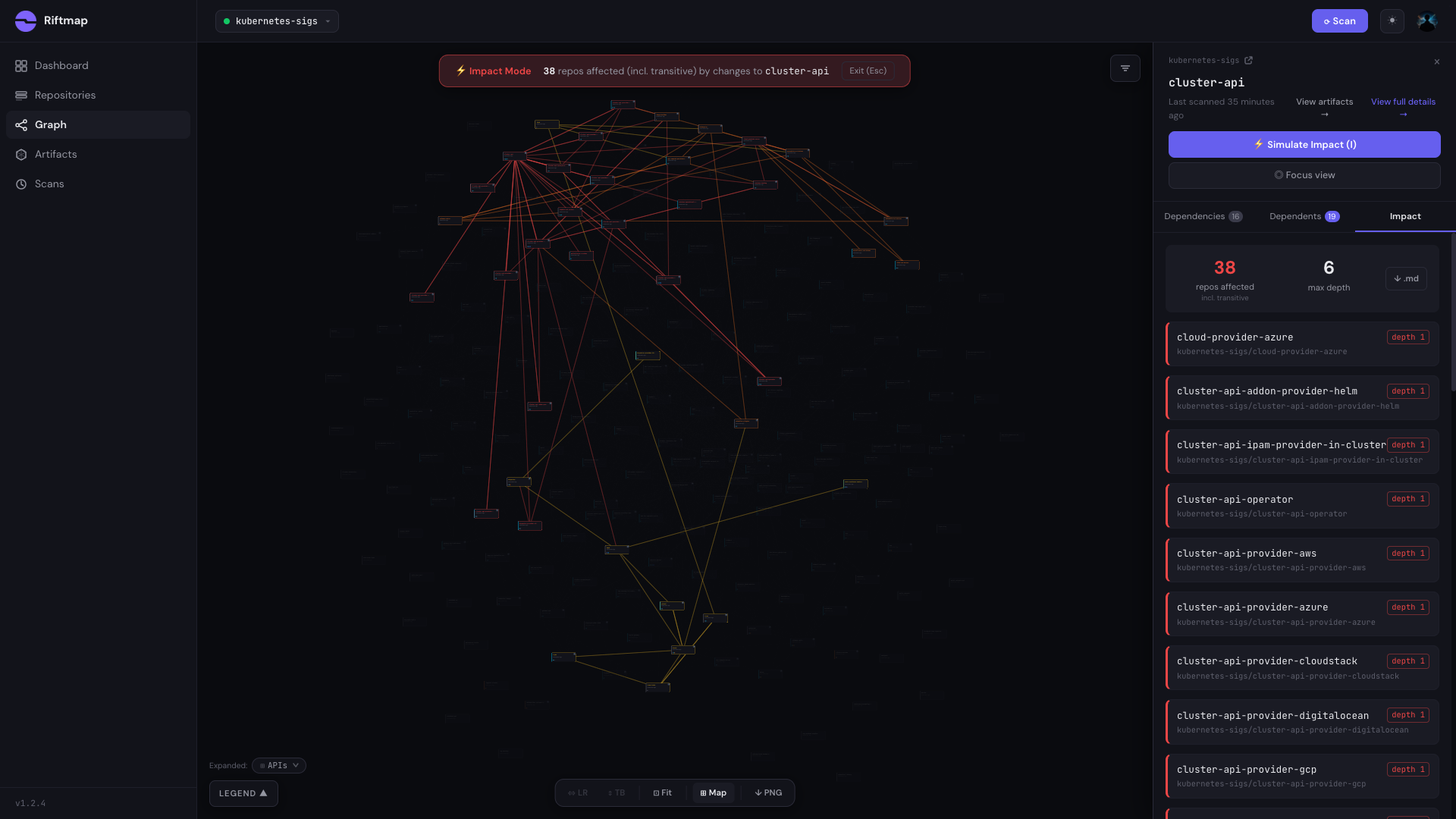
Task: Open kubernetes-sigs external link icon
Action: (x=1248, y=61)
